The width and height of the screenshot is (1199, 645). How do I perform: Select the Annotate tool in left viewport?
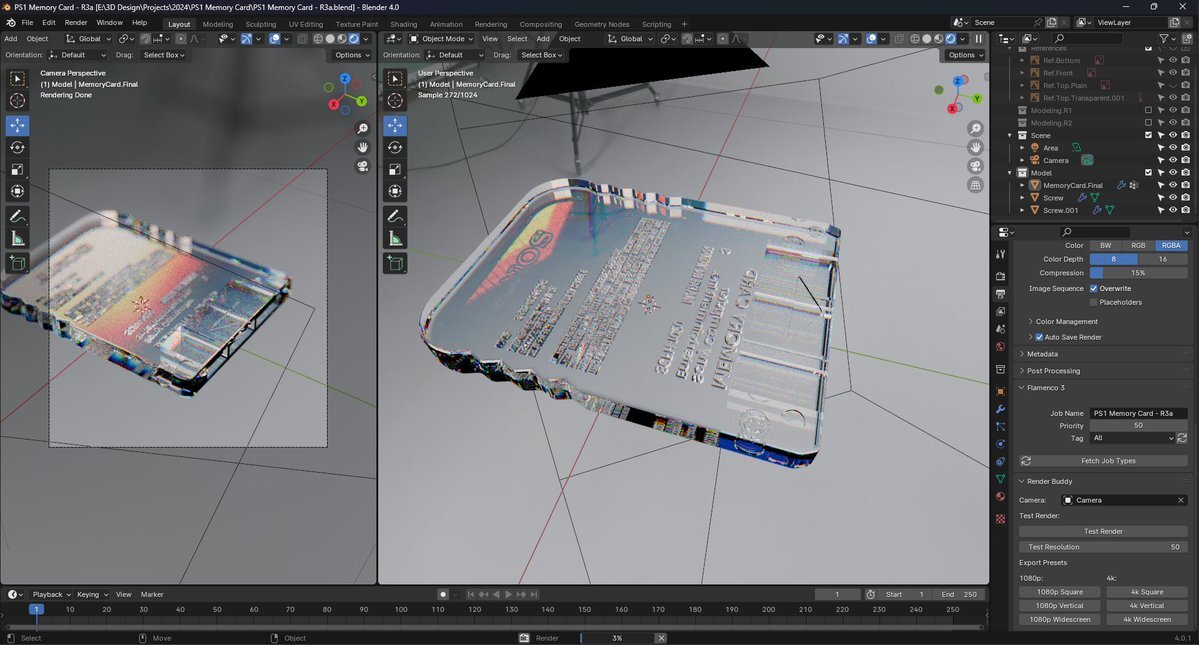click(x=17, y=217)
